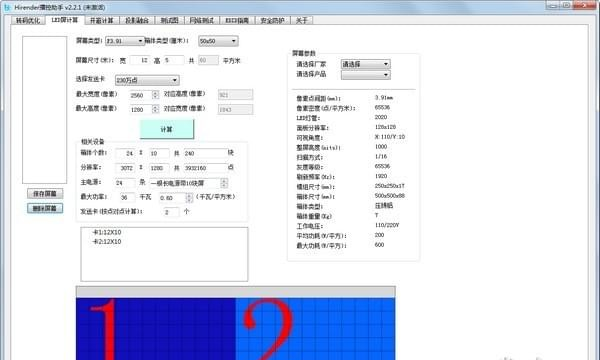Click the 计算 button
This screenshot has height=360, width=600.
click(x=166, y=129)
